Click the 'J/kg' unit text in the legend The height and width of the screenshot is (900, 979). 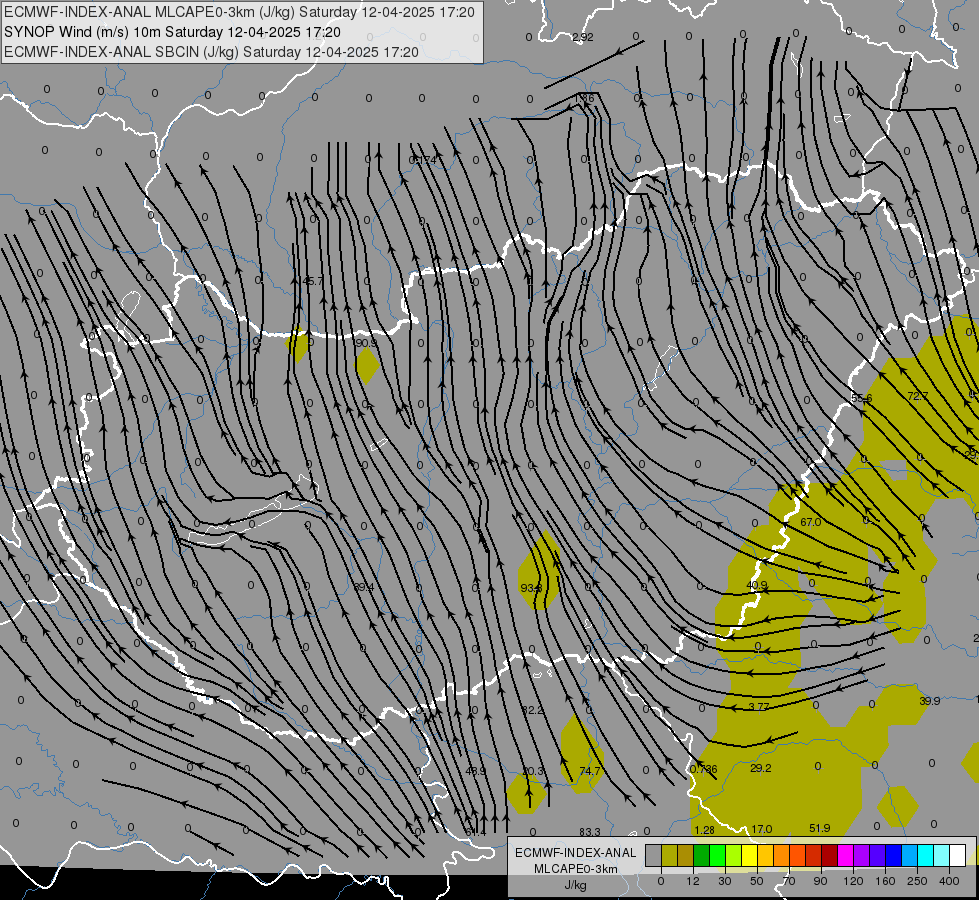click(x=576, y=885)
